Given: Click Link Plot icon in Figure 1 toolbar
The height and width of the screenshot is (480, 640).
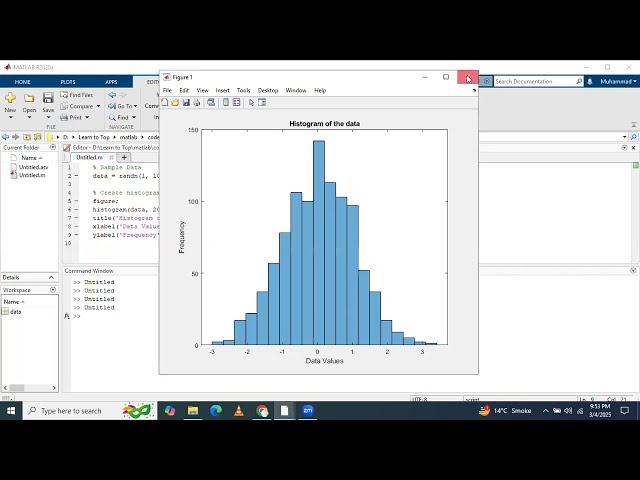Looking at the screenshot, I should coord(211,102).
